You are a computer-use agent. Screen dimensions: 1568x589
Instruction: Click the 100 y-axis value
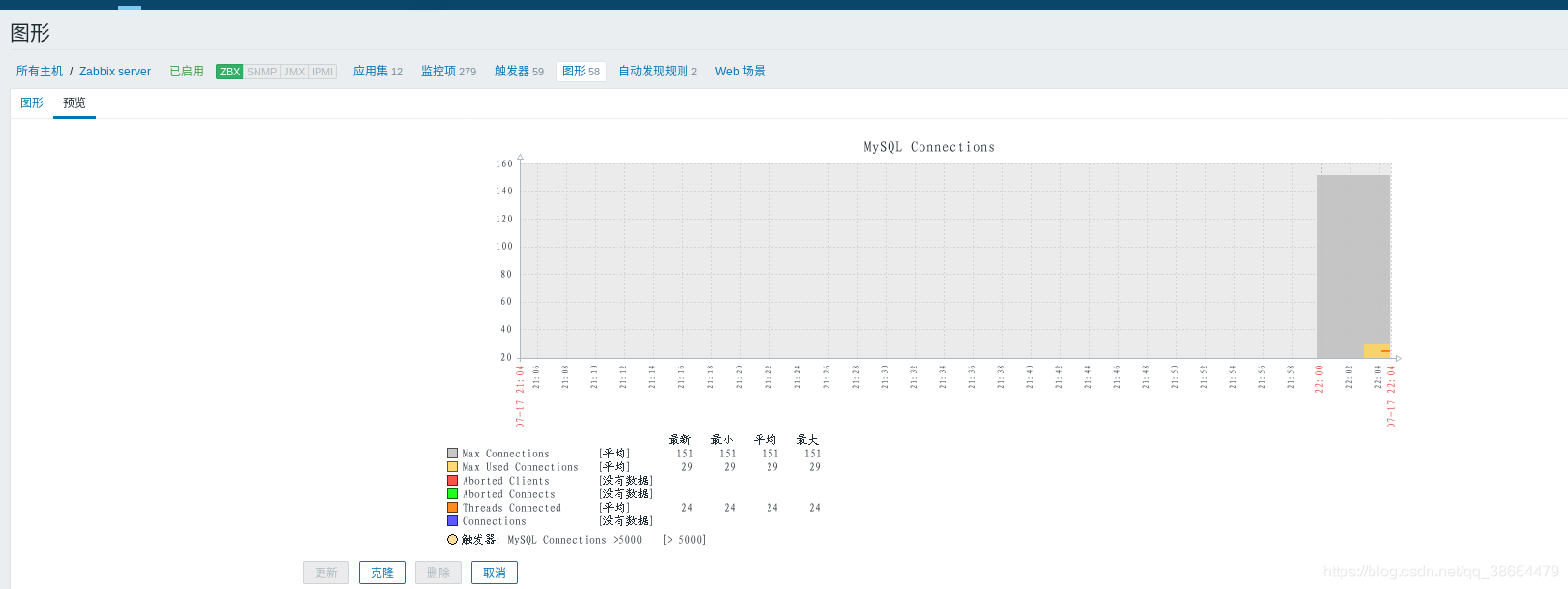tap(504, 247)
